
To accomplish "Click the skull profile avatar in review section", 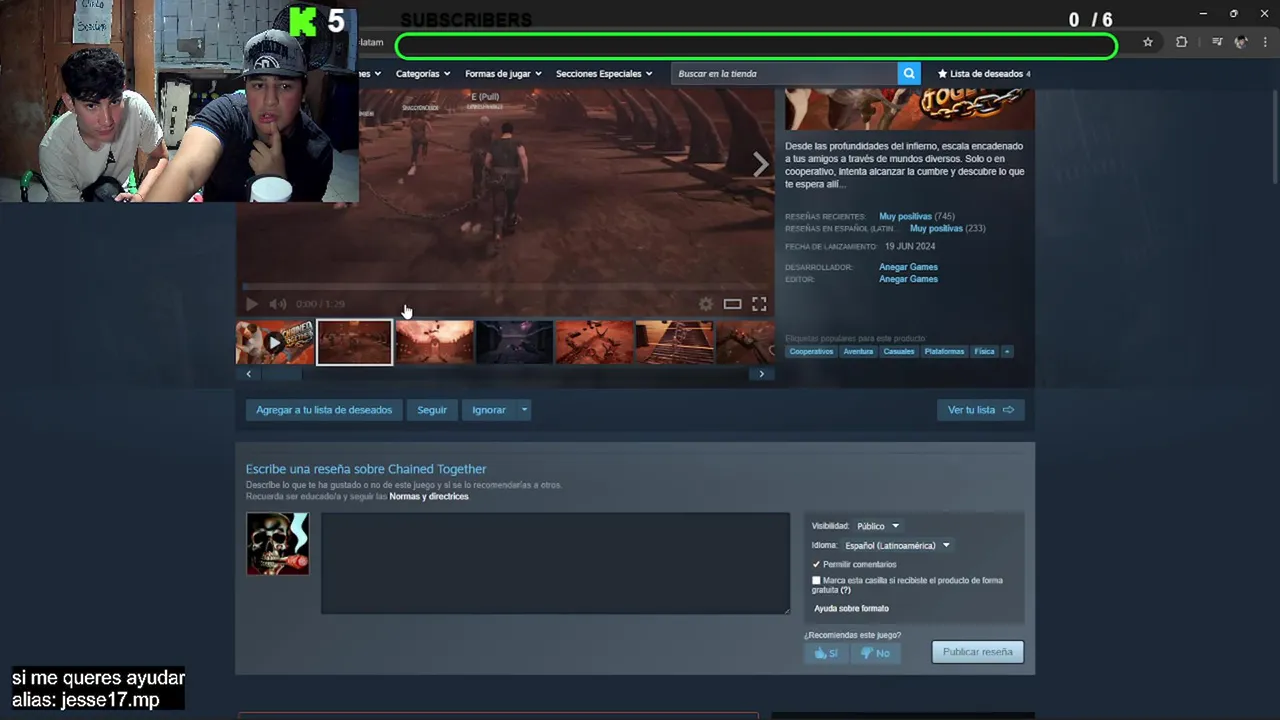I will (278, 544).
